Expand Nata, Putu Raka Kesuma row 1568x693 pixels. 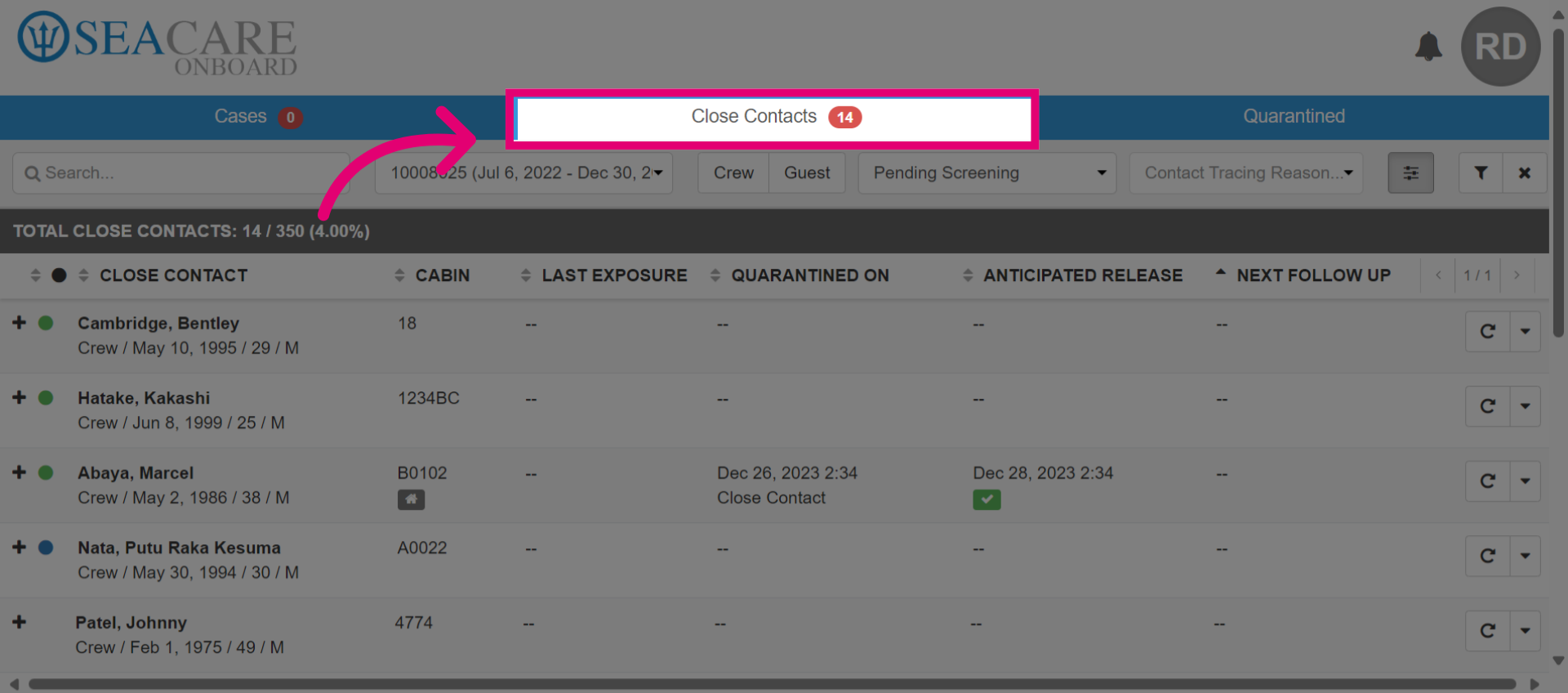click(19, 547)
